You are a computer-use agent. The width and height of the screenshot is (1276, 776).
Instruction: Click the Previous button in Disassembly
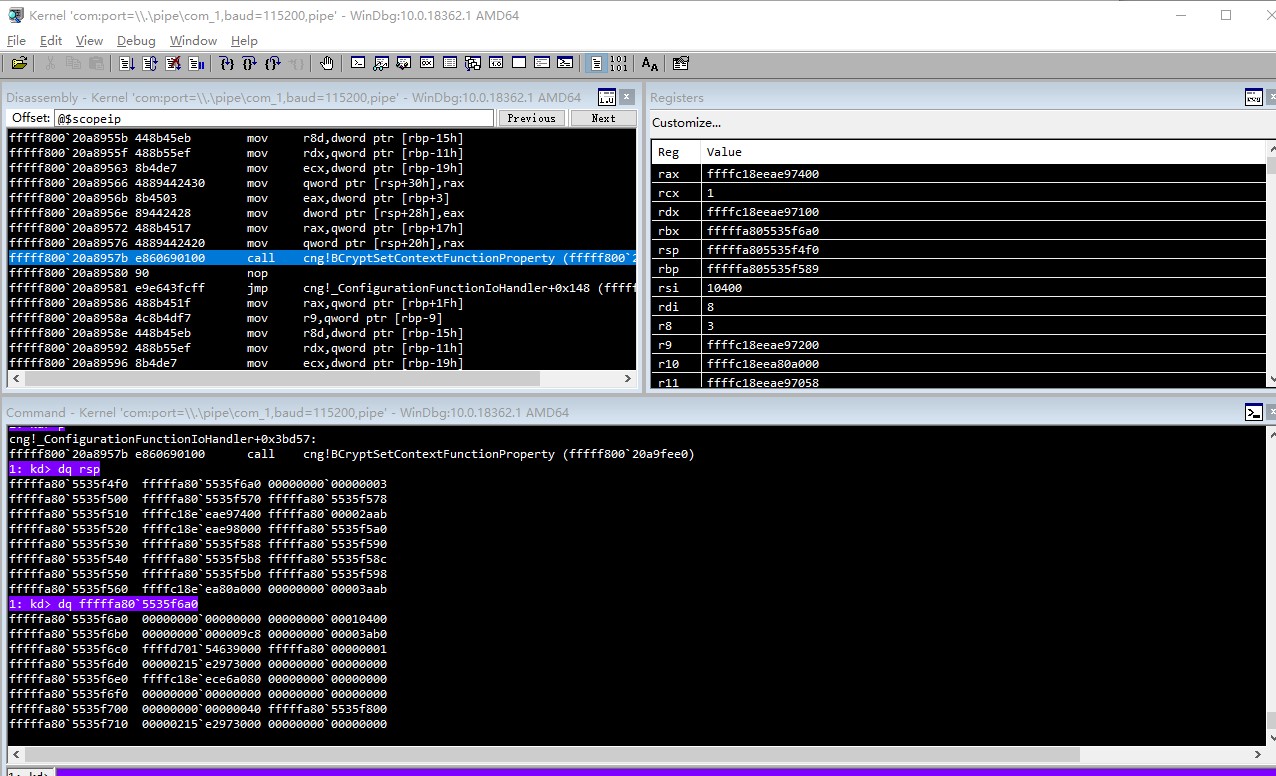[x=532, y=118]
